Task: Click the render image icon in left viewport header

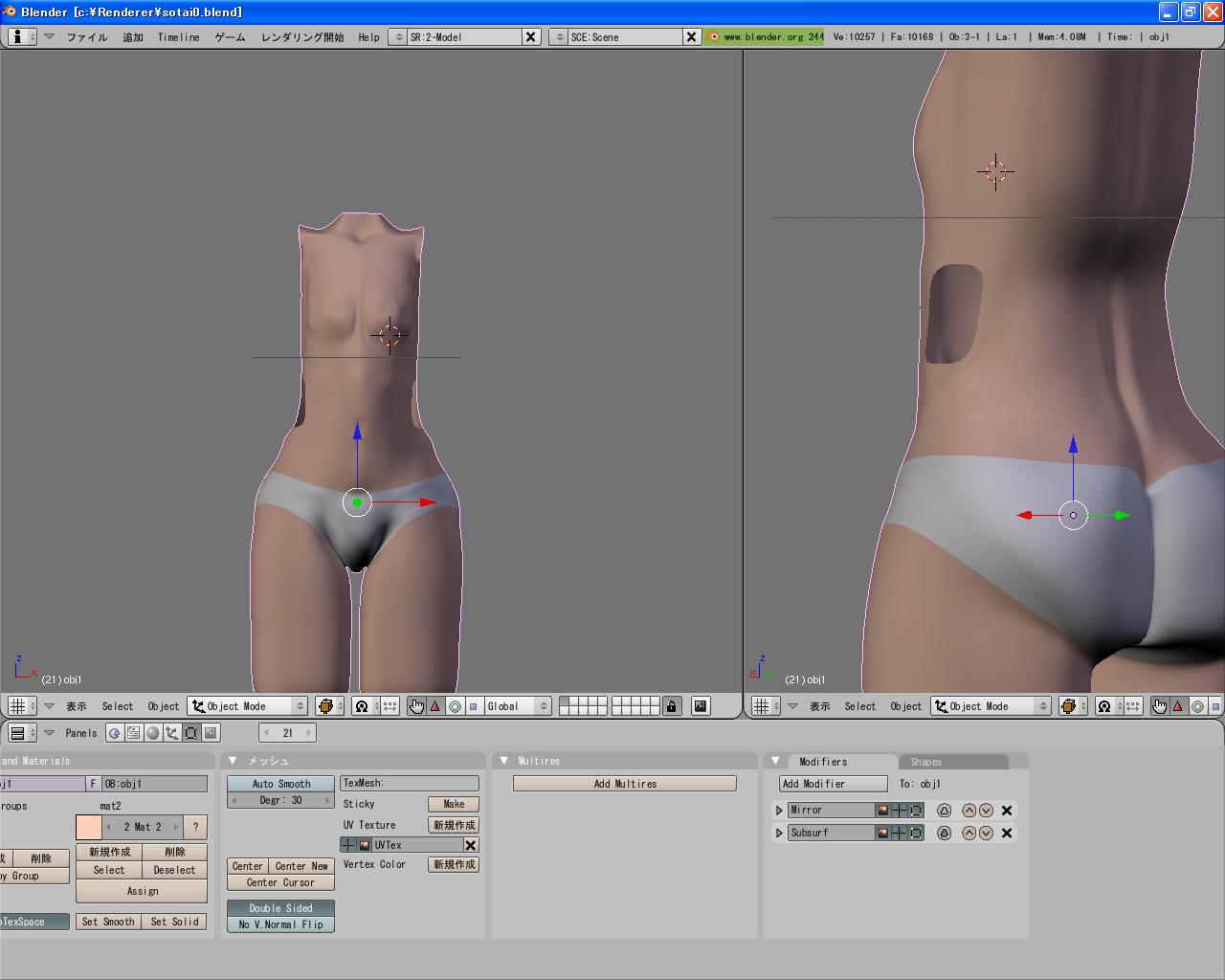Action: pos(701,706)
